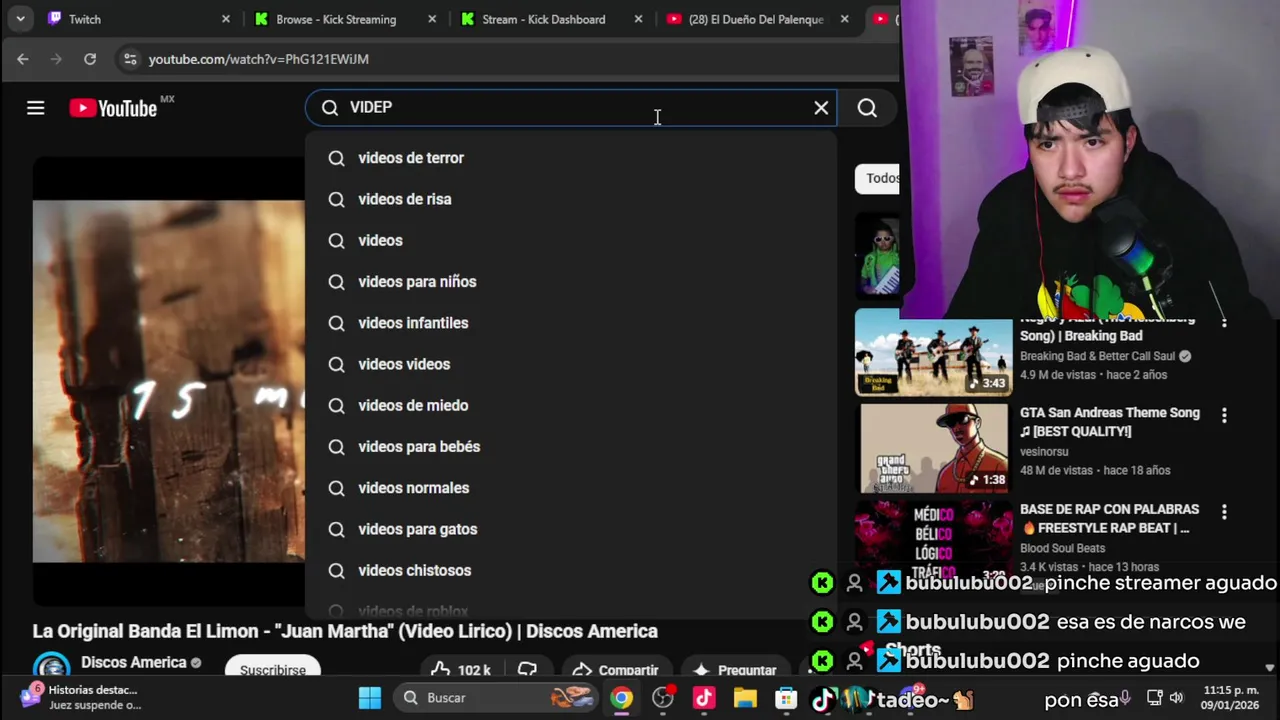Open more options for GTA San Andreas video
This screenshot has width=1280, height=720.
[x=1224, y=415]
